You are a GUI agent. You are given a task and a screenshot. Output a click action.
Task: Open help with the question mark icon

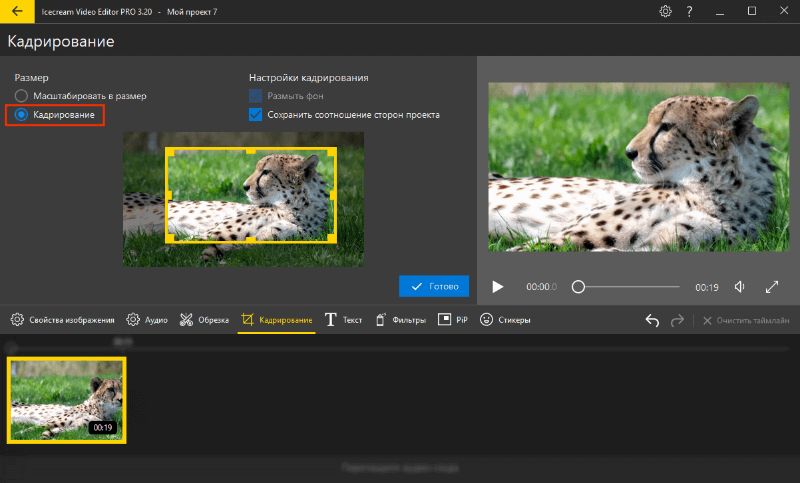click(689, 12)
